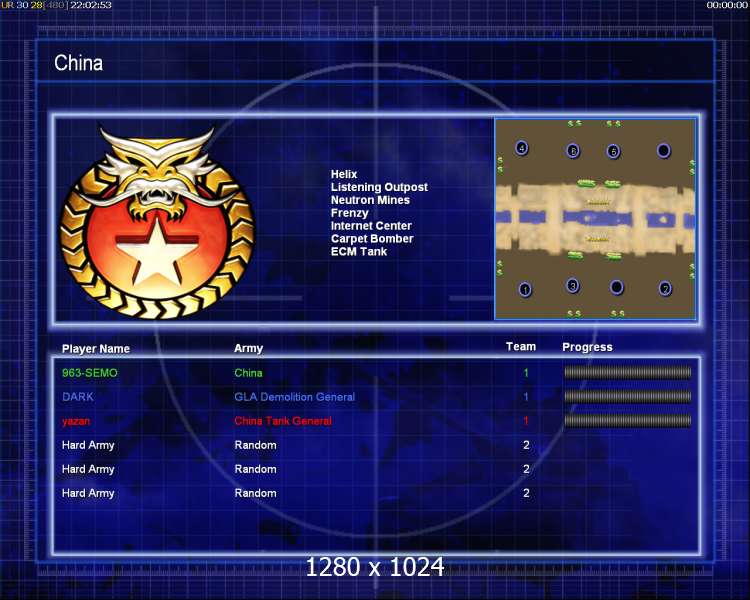Click the China faction title

[78, 63]
